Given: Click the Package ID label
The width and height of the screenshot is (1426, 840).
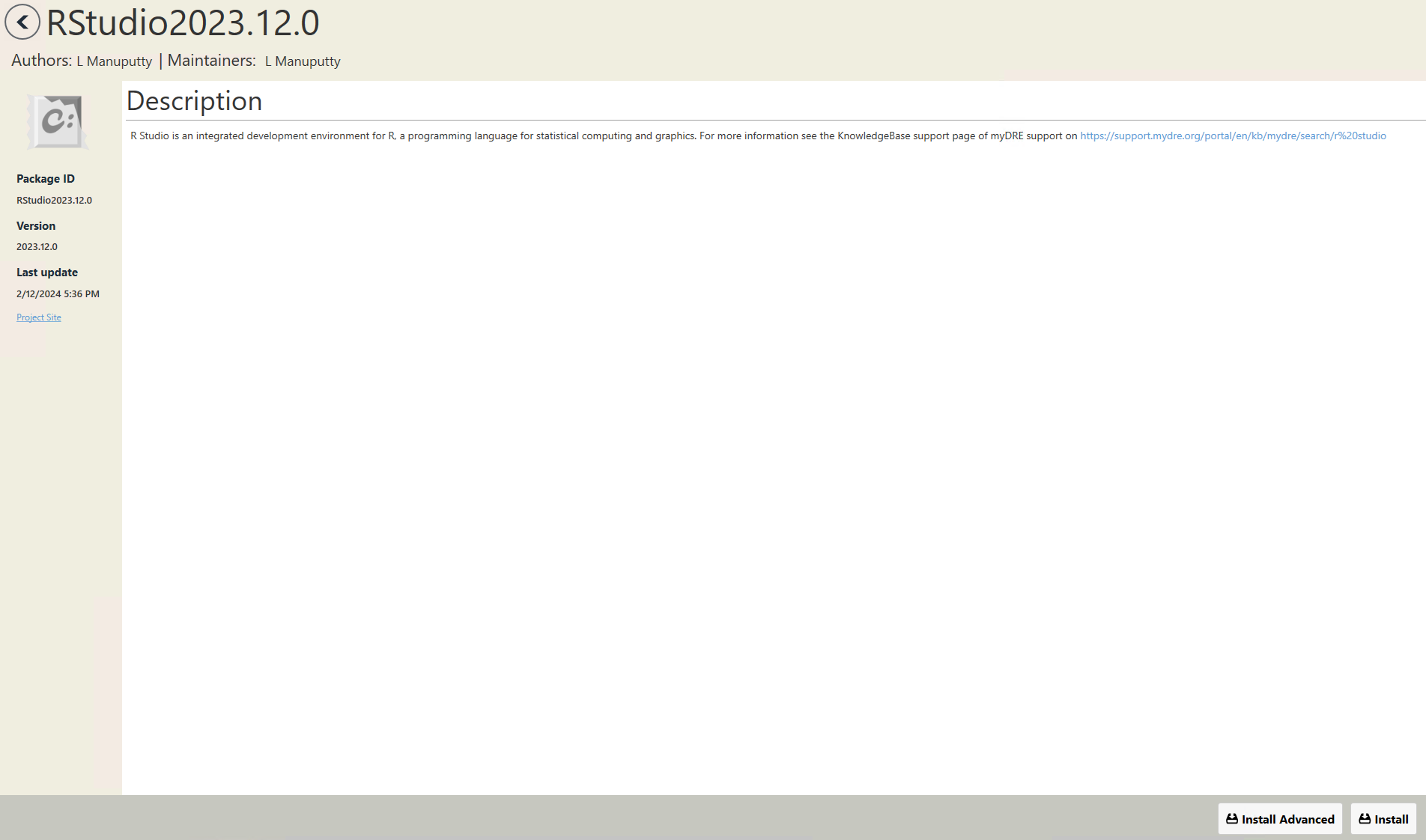Looking at the screenshot, I should (46, 179).
